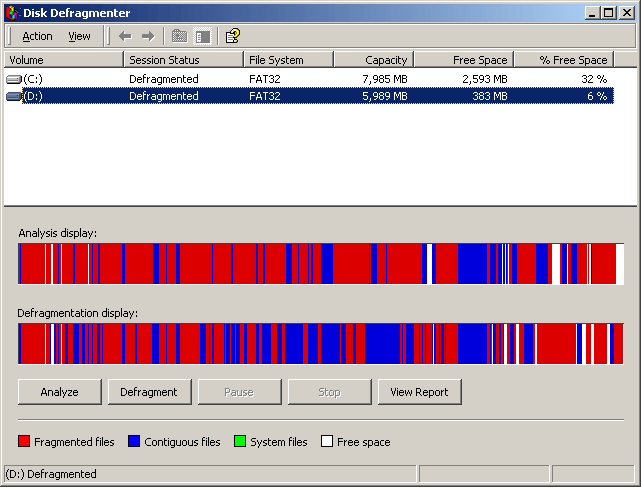
Task: Click the 'Fragmented files' legend label
Action: pyautogui.click(x=74, y=442)
